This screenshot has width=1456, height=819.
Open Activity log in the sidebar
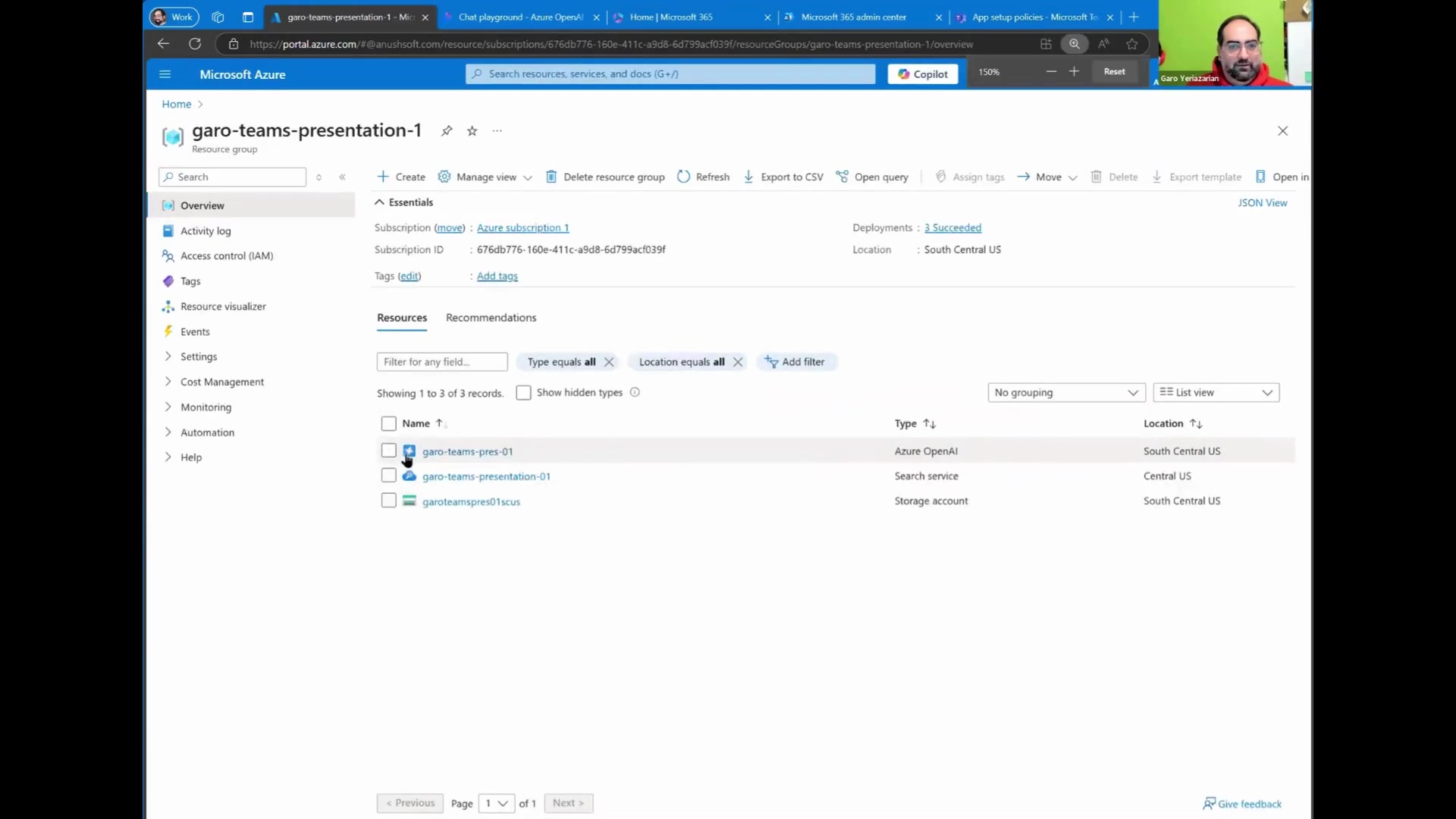pyautogui.click(x=206, y=231)
